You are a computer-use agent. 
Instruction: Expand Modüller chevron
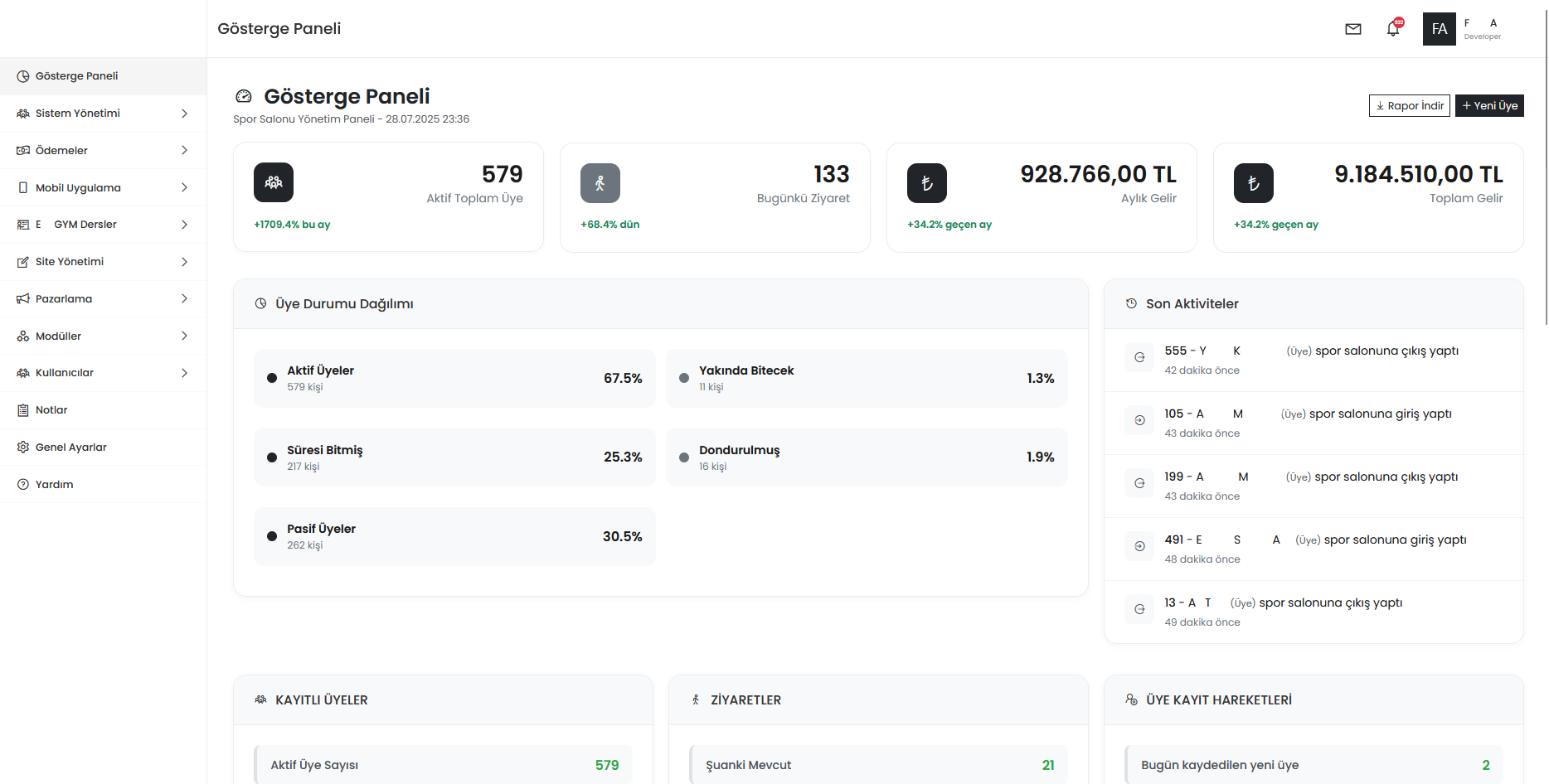pyautogui.click(x=184, y=336)
